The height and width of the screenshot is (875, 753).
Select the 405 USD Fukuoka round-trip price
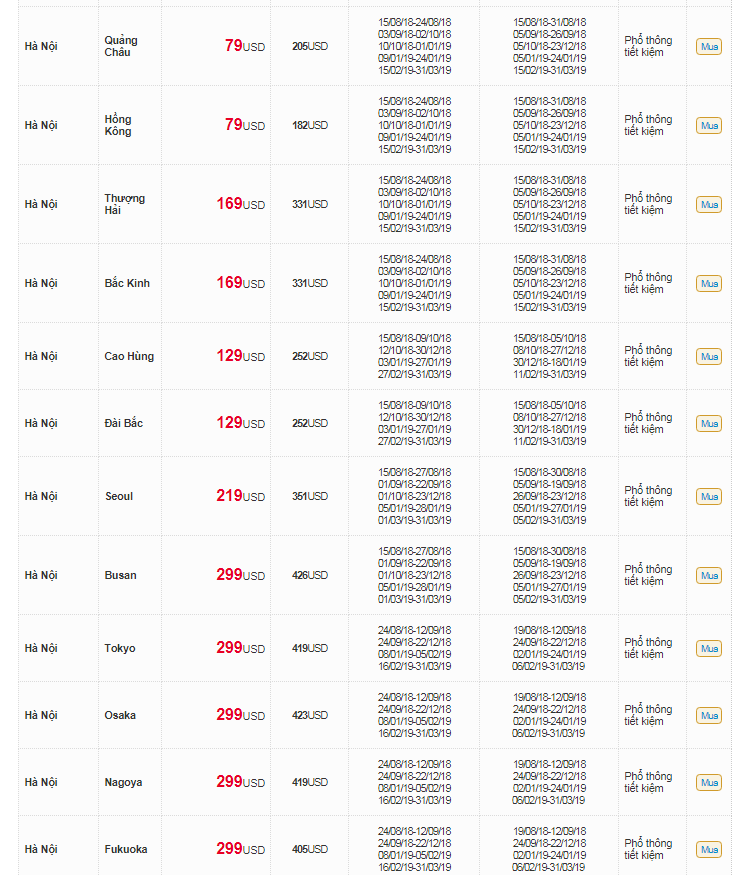pos(309,849)
